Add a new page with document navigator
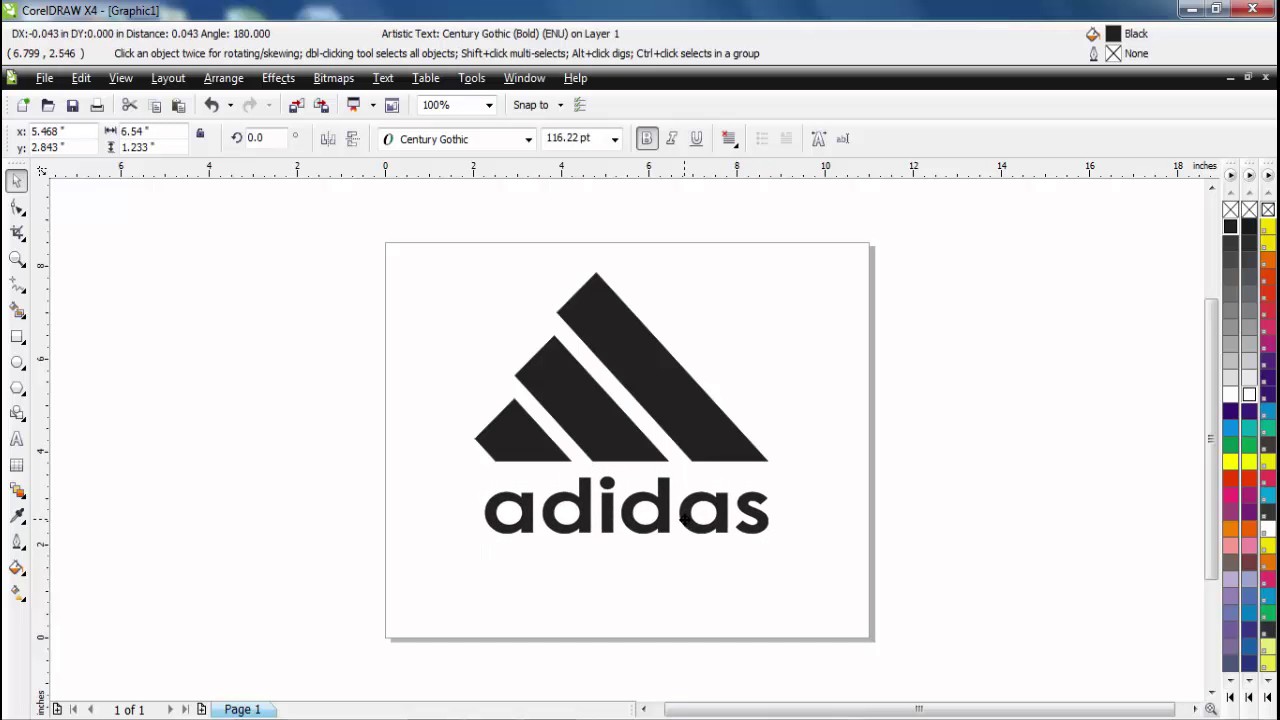 (x=201, y=709)
